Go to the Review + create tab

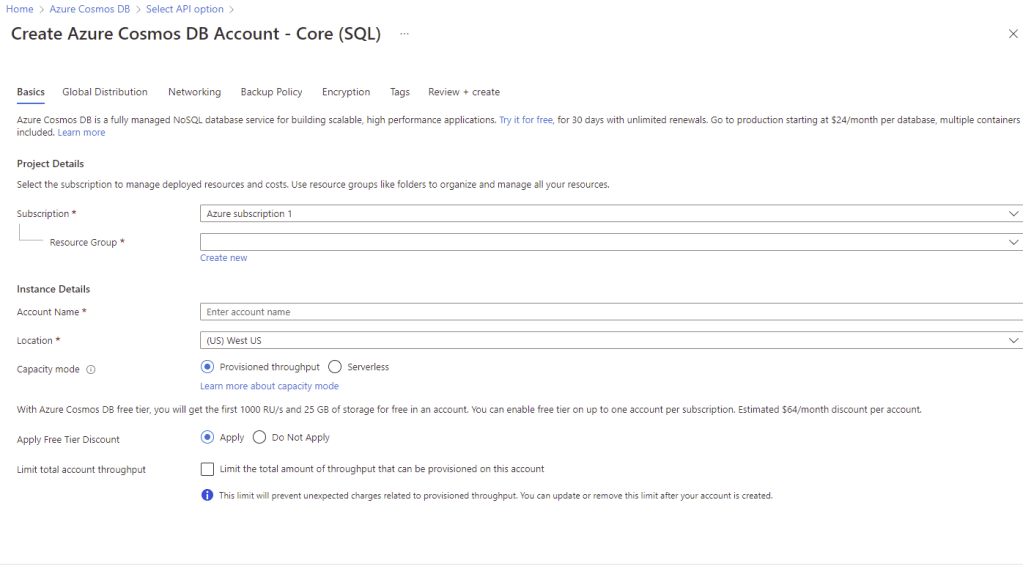tap(463, 92)
